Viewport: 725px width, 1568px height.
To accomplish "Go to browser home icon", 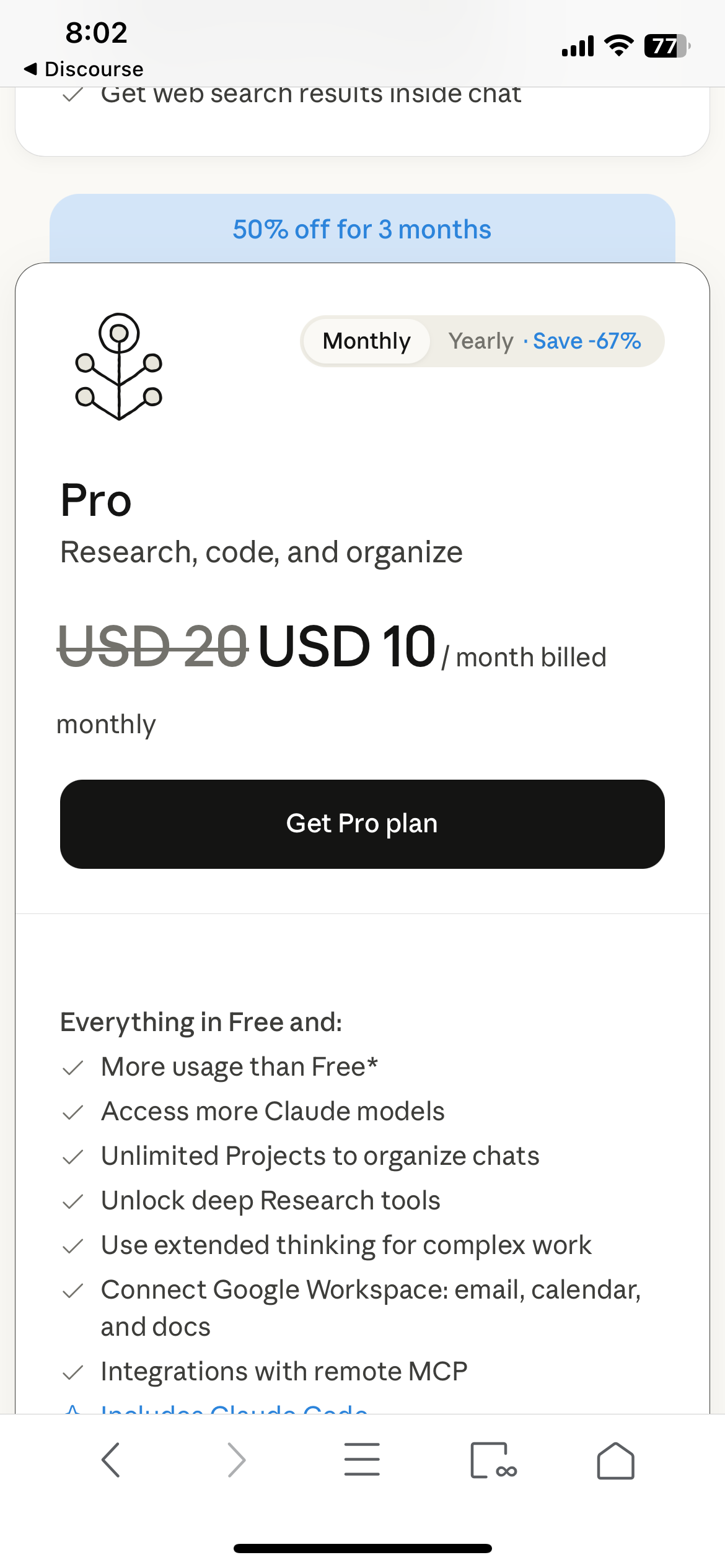I will coord(615,1460).
